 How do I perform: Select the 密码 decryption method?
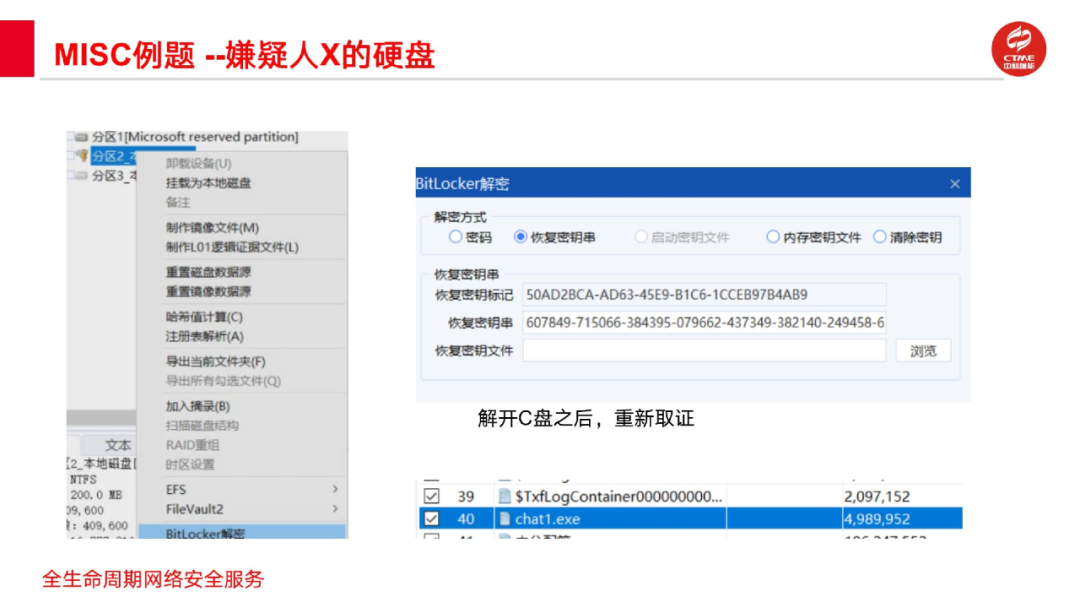(x=455, y=237)
